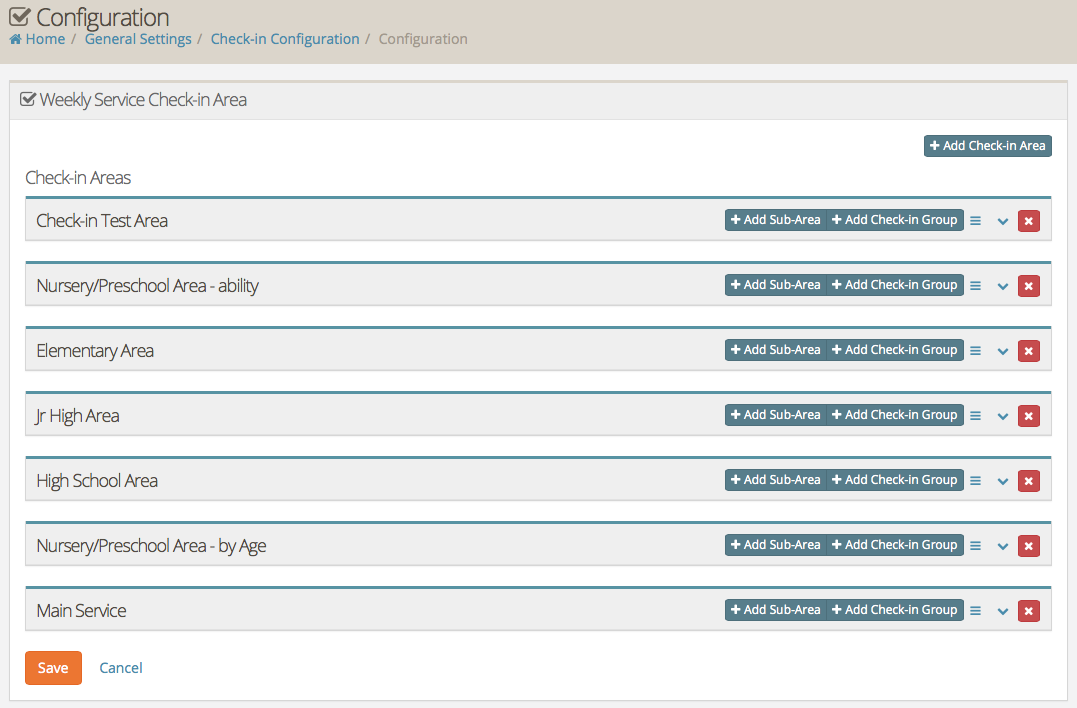Remove High School Area via red X icon
1077x708 pixels.
1028,480
